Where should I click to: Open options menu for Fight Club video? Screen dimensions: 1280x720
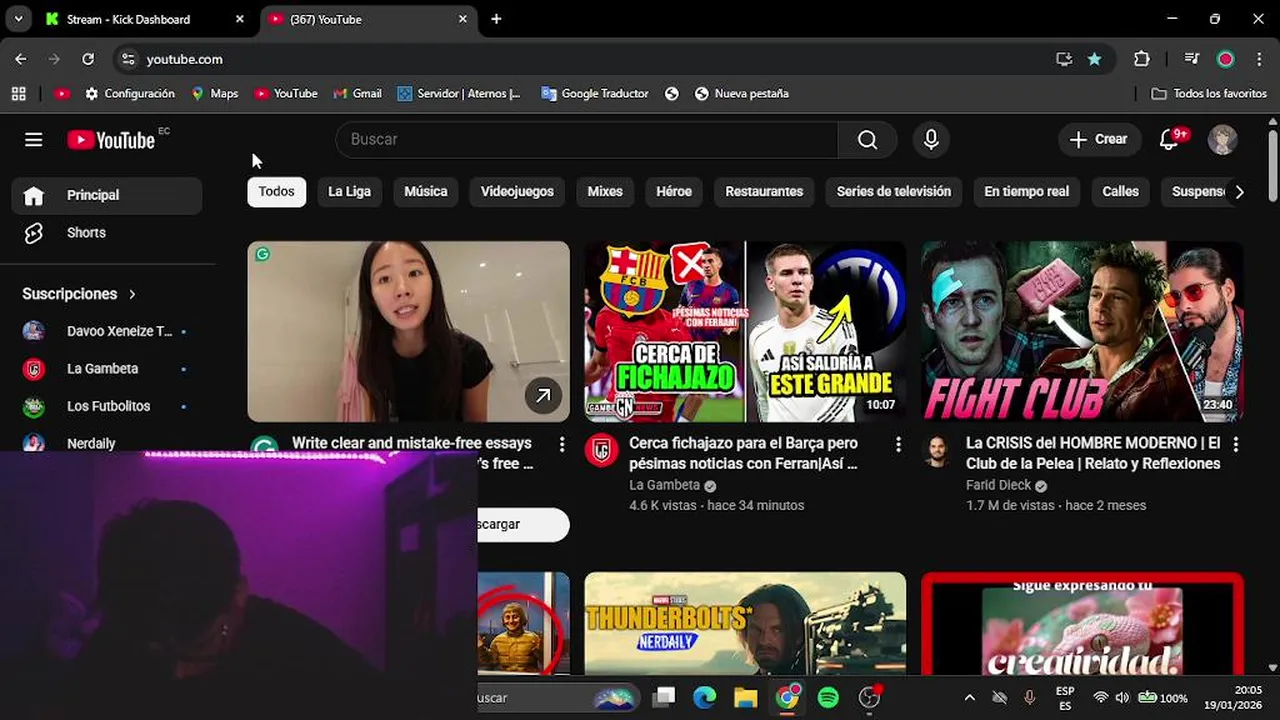point(1236,444)
